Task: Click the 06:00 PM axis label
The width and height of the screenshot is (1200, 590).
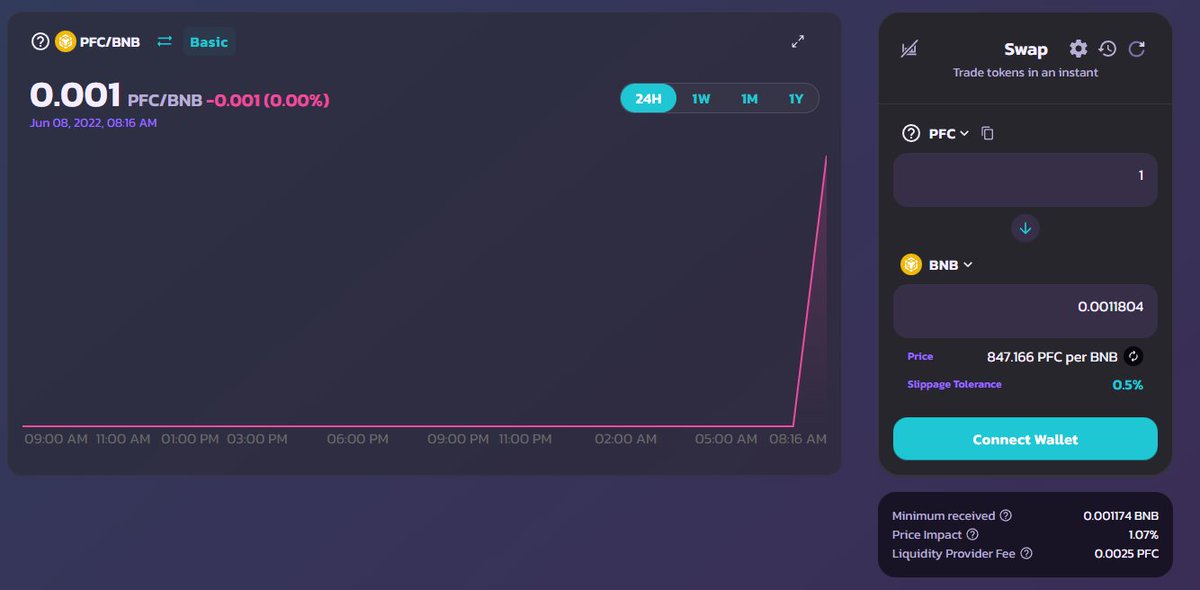Action: pos(358,439)
